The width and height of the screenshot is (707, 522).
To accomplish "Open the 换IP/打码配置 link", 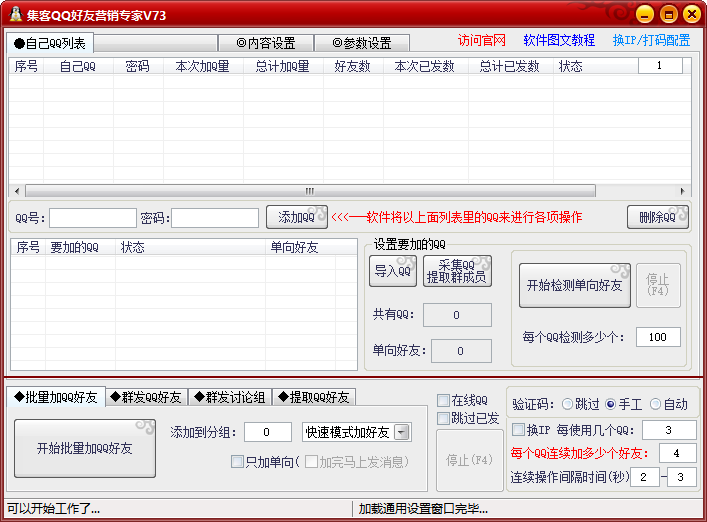I will tap(652, 41).
